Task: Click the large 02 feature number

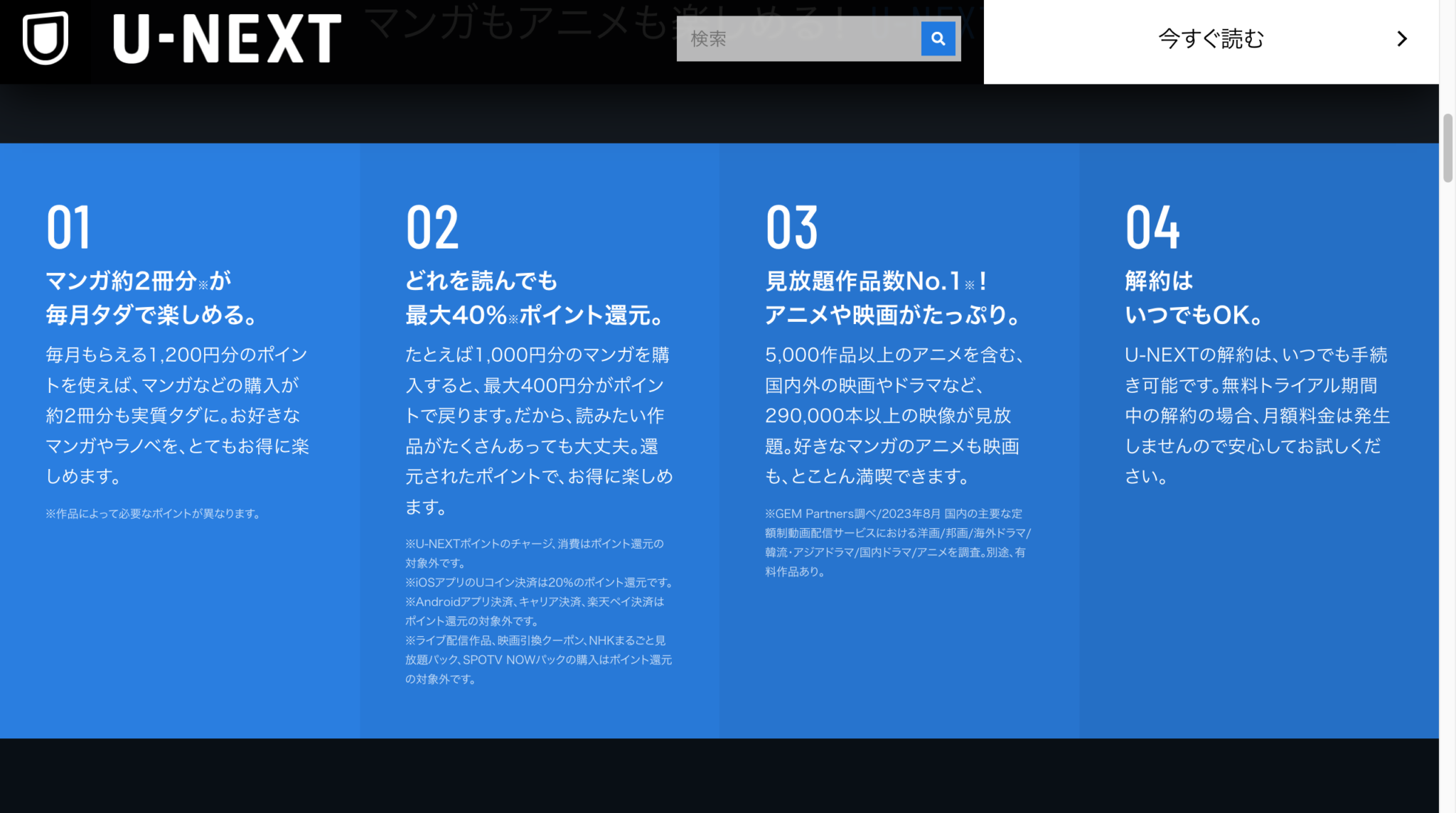Action: tap(432, 228)
